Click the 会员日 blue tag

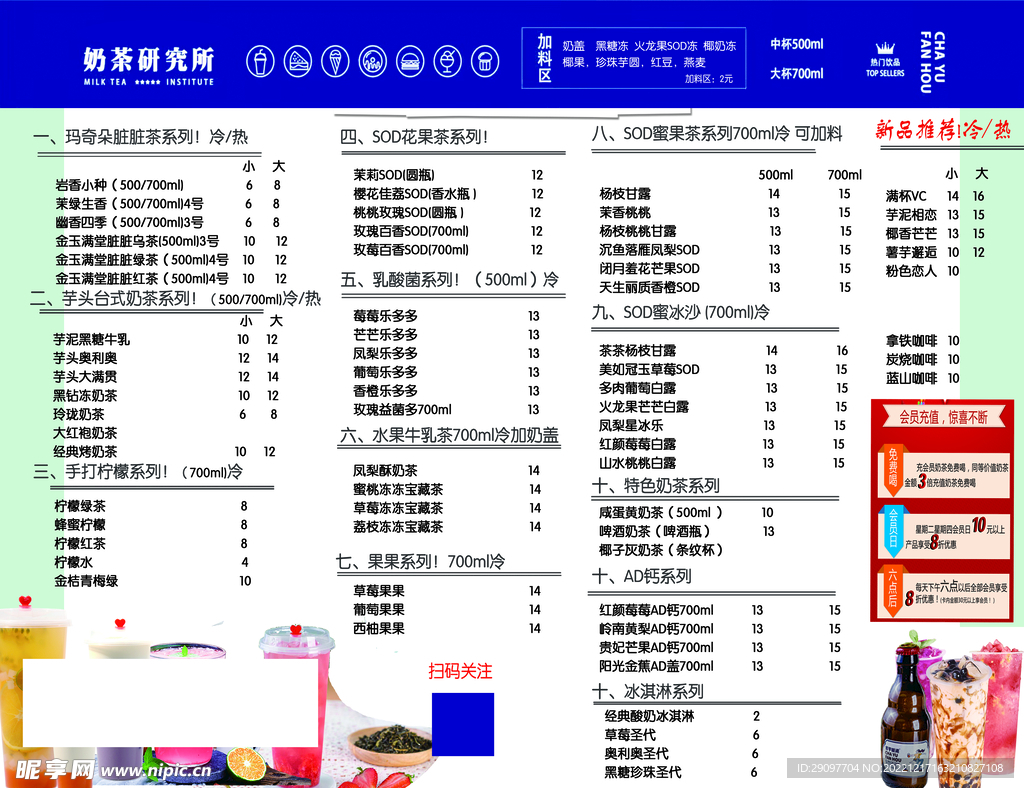[892, 531]
